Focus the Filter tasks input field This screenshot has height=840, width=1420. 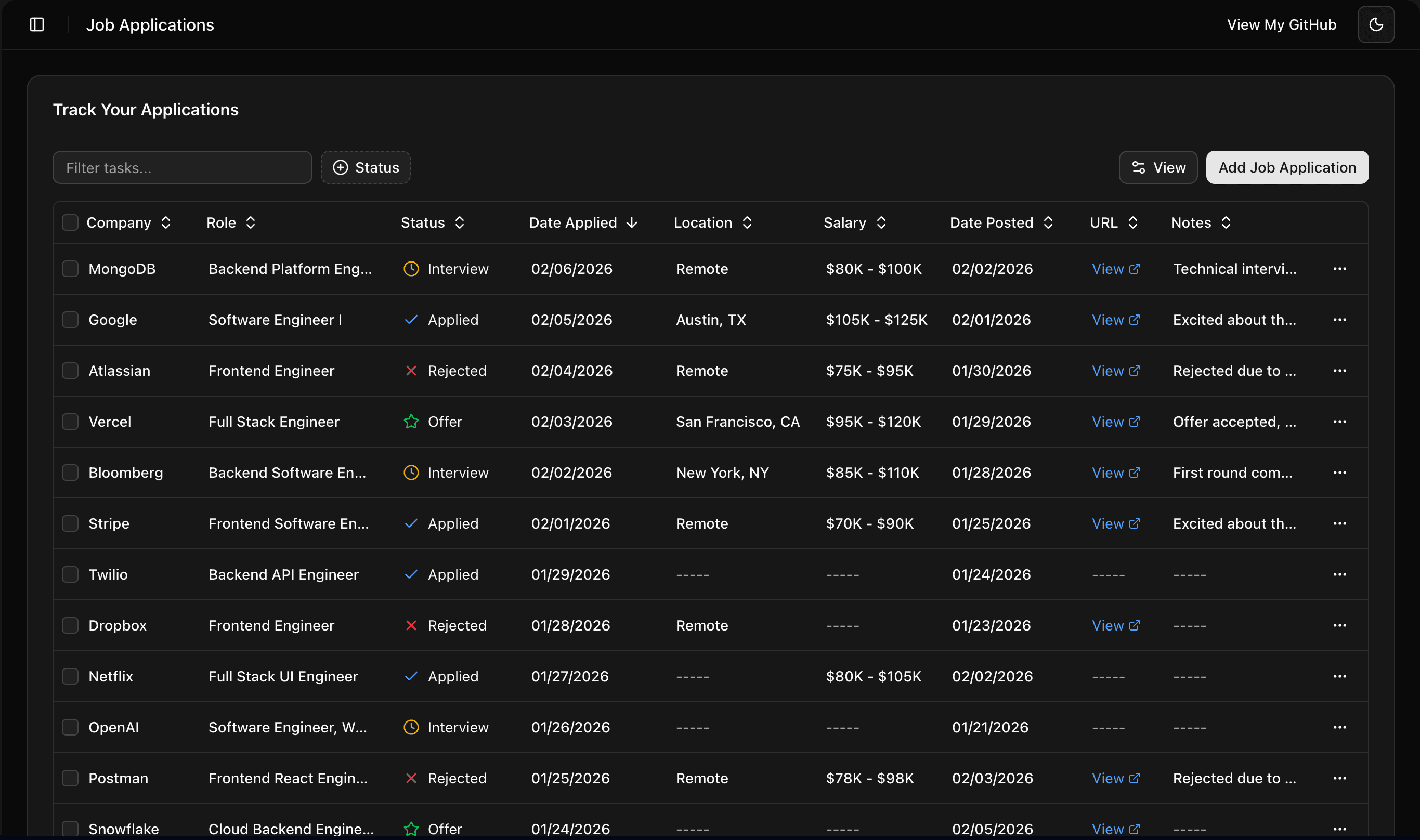(183, 167)
